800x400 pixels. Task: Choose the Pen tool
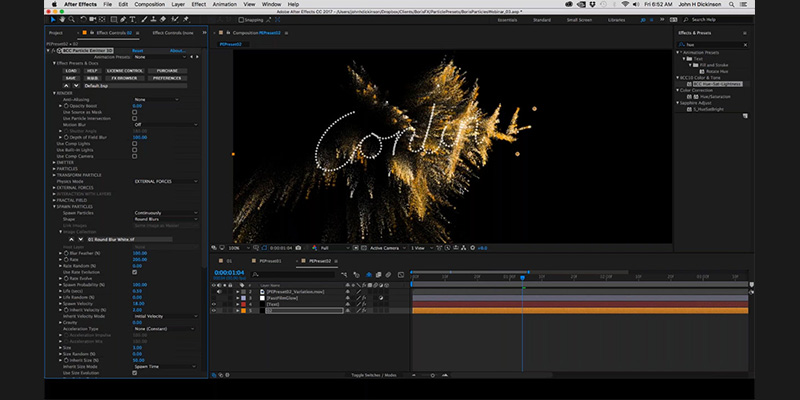(123, 19)
